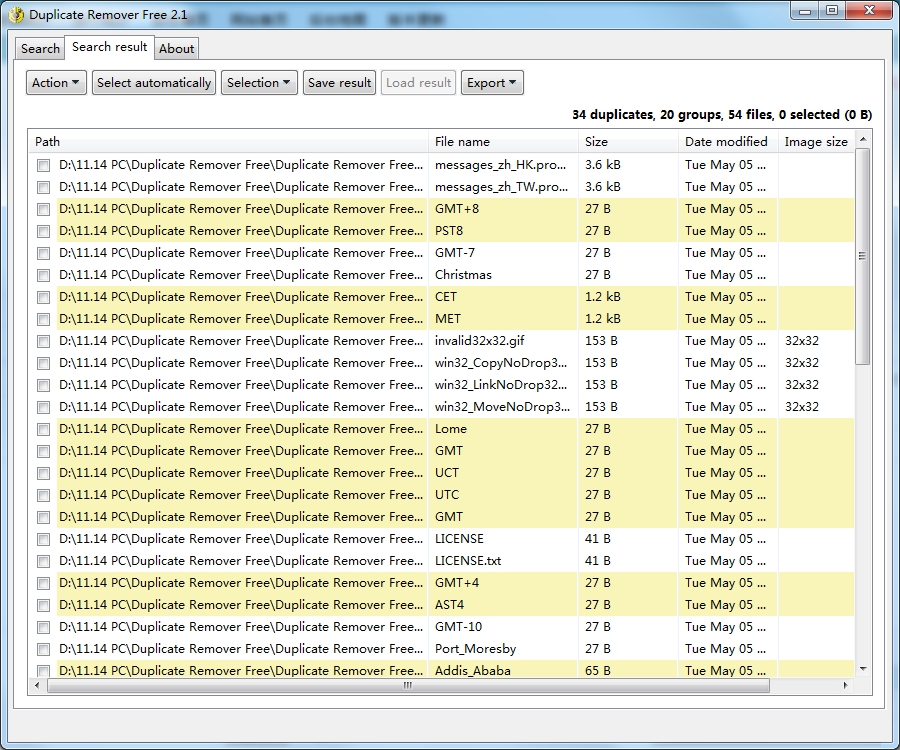The image size is (900, 750).
Task: Check the box for messages_zh_HK file
Action: coord(43,165)
